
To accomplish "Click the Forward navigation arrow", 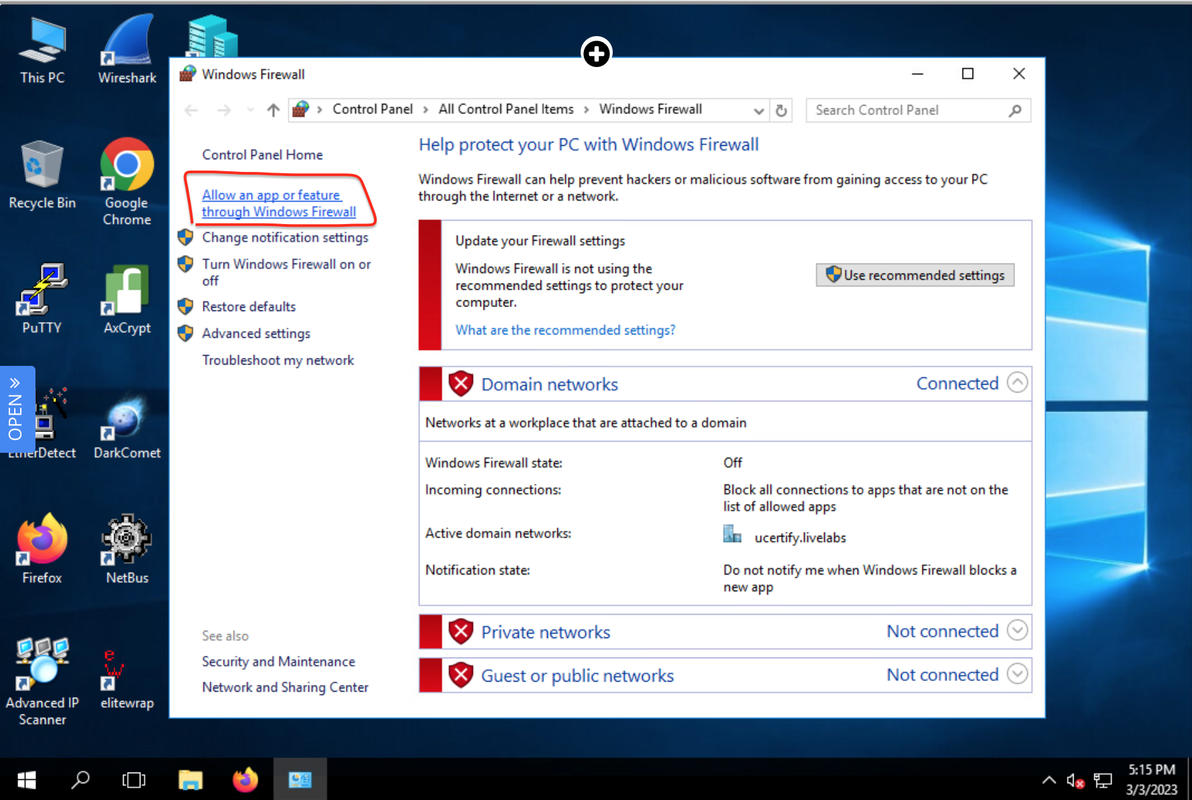I will [x=224, y=110].
